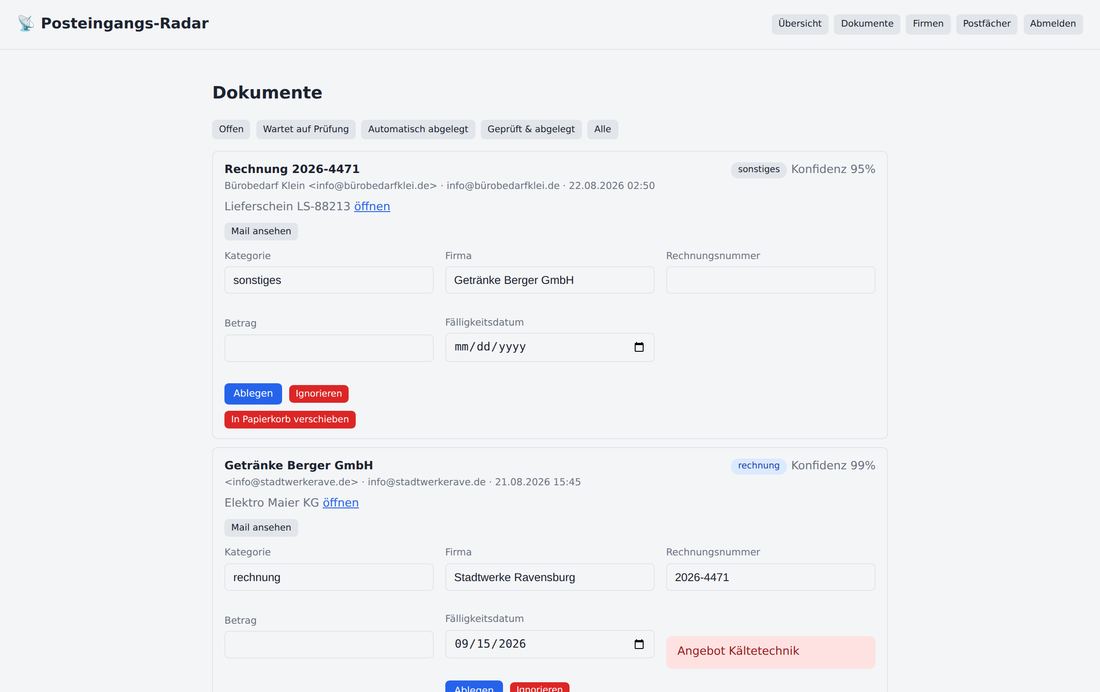Ignore the Rechnung 2026-4471 document
The width and height of the screenshot is (1100, 692).
[x=318, y=394]
